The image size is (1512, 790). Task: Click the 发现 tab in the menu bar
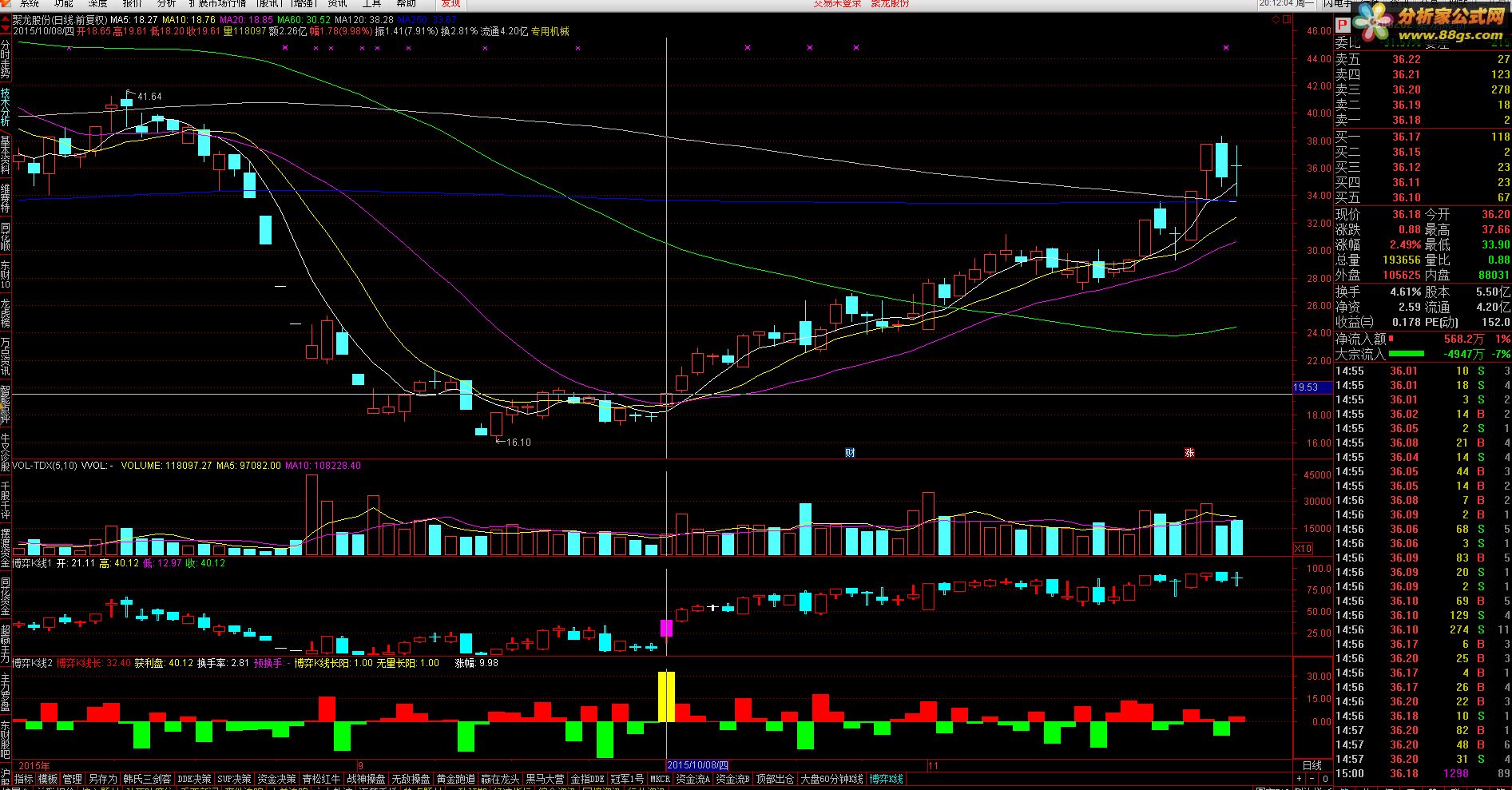450,4
